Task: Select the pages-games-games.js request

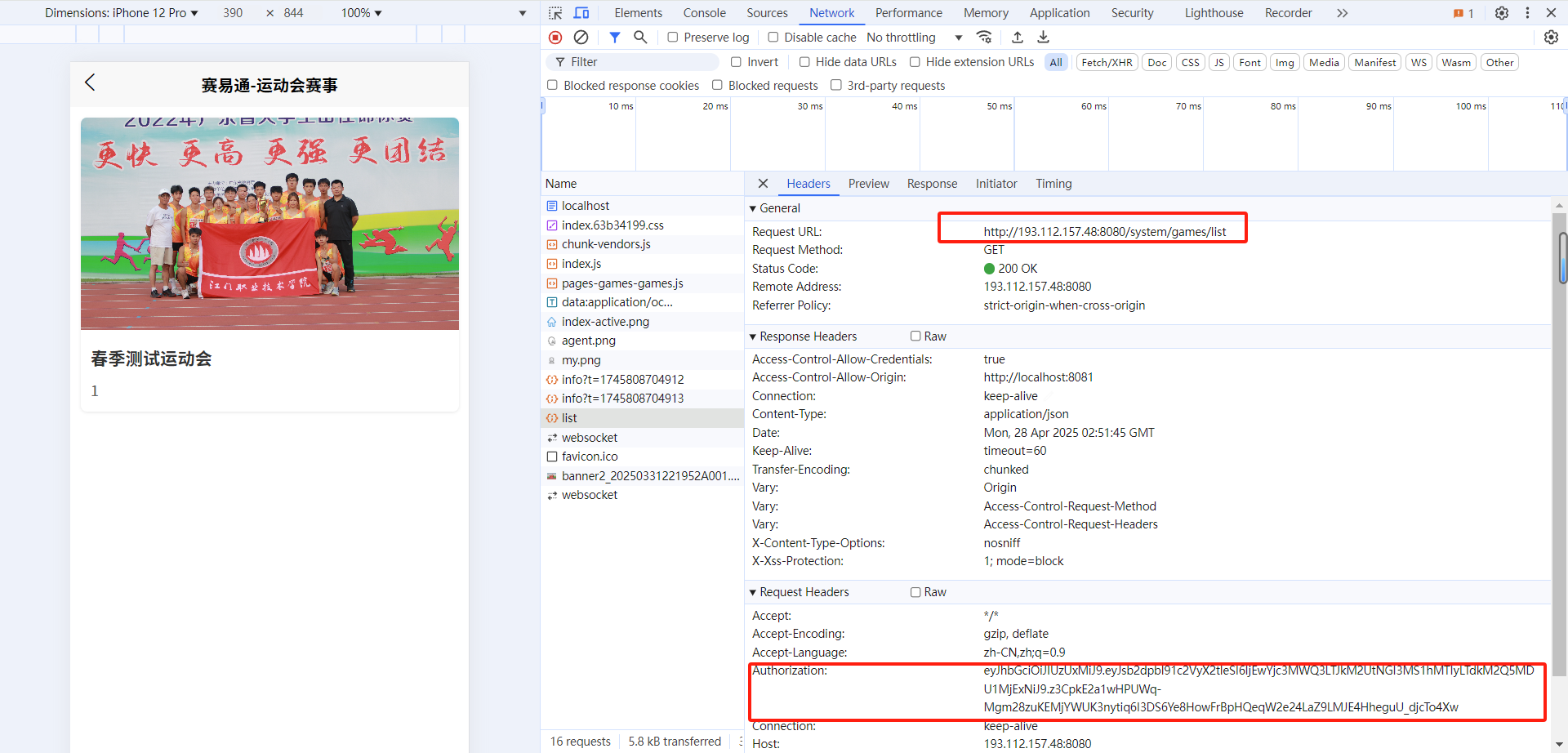Action: [622, 283]
